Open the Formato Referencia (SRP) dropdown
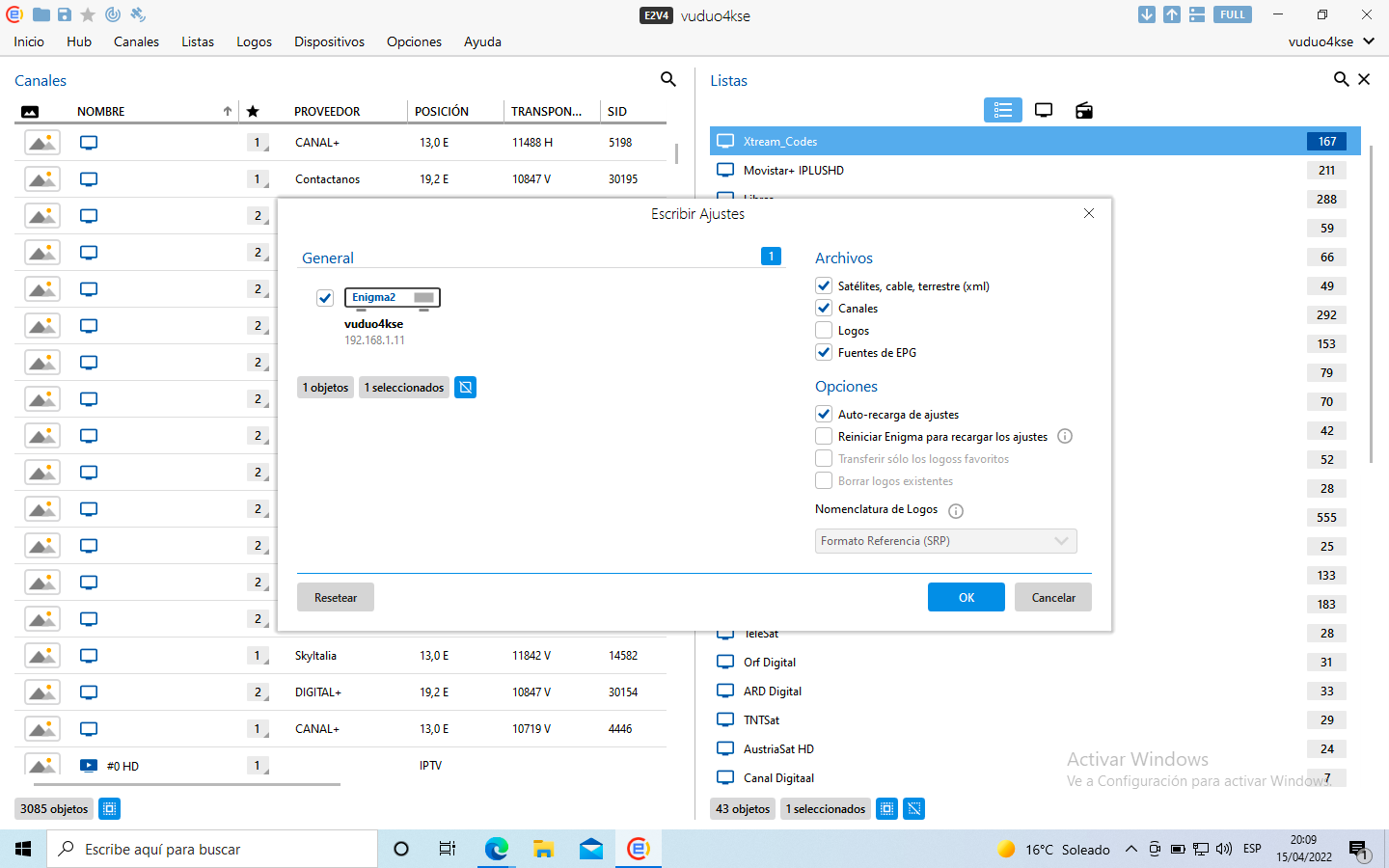This screenshot has height=868, width=1389. 945,541
